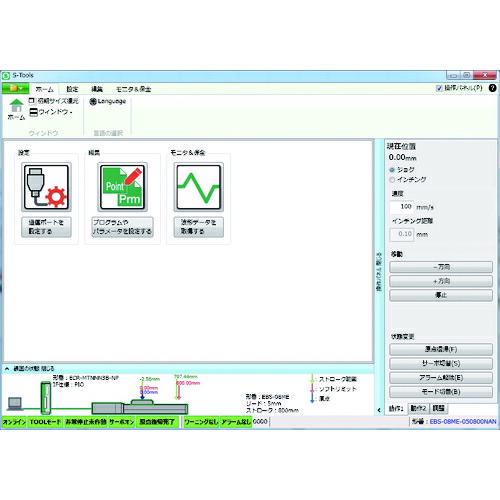Switch to the ホーム ribbon tab

[x=44, y=89]
